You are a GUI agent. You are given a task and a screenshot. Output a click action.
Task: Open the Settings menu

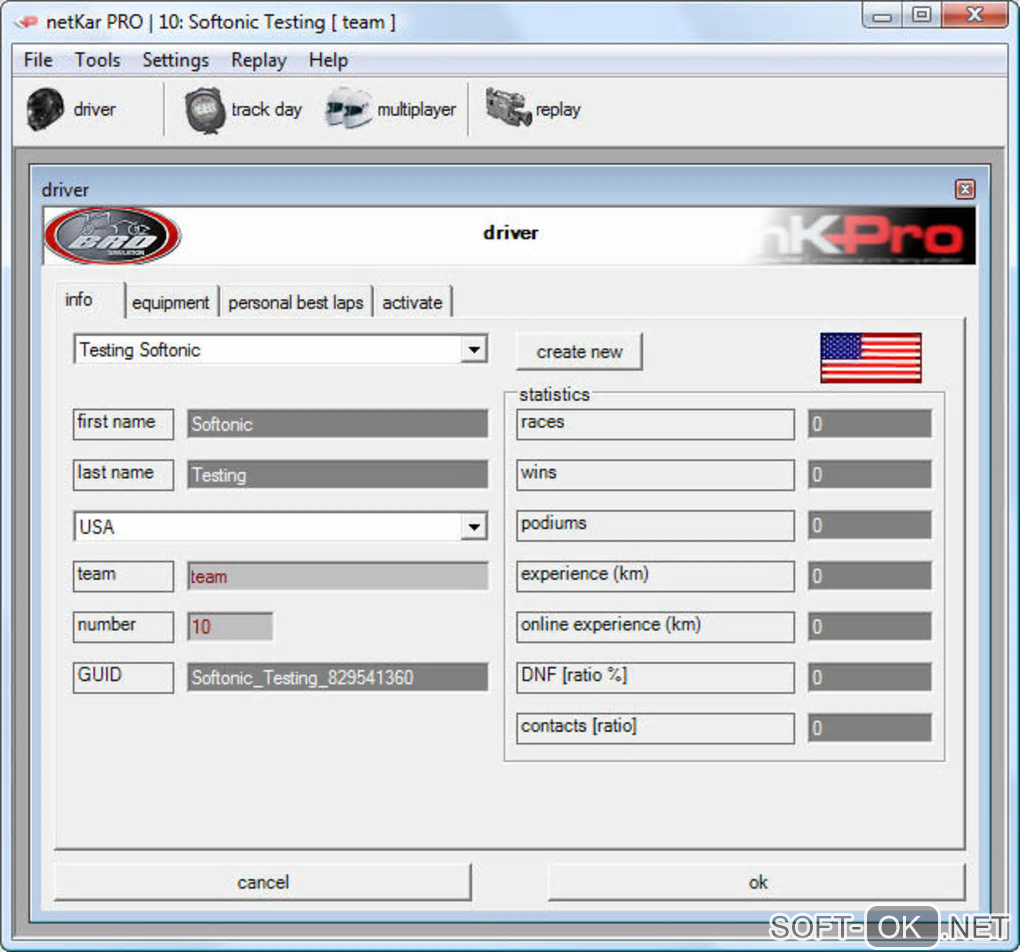click(x=176, y=60)
